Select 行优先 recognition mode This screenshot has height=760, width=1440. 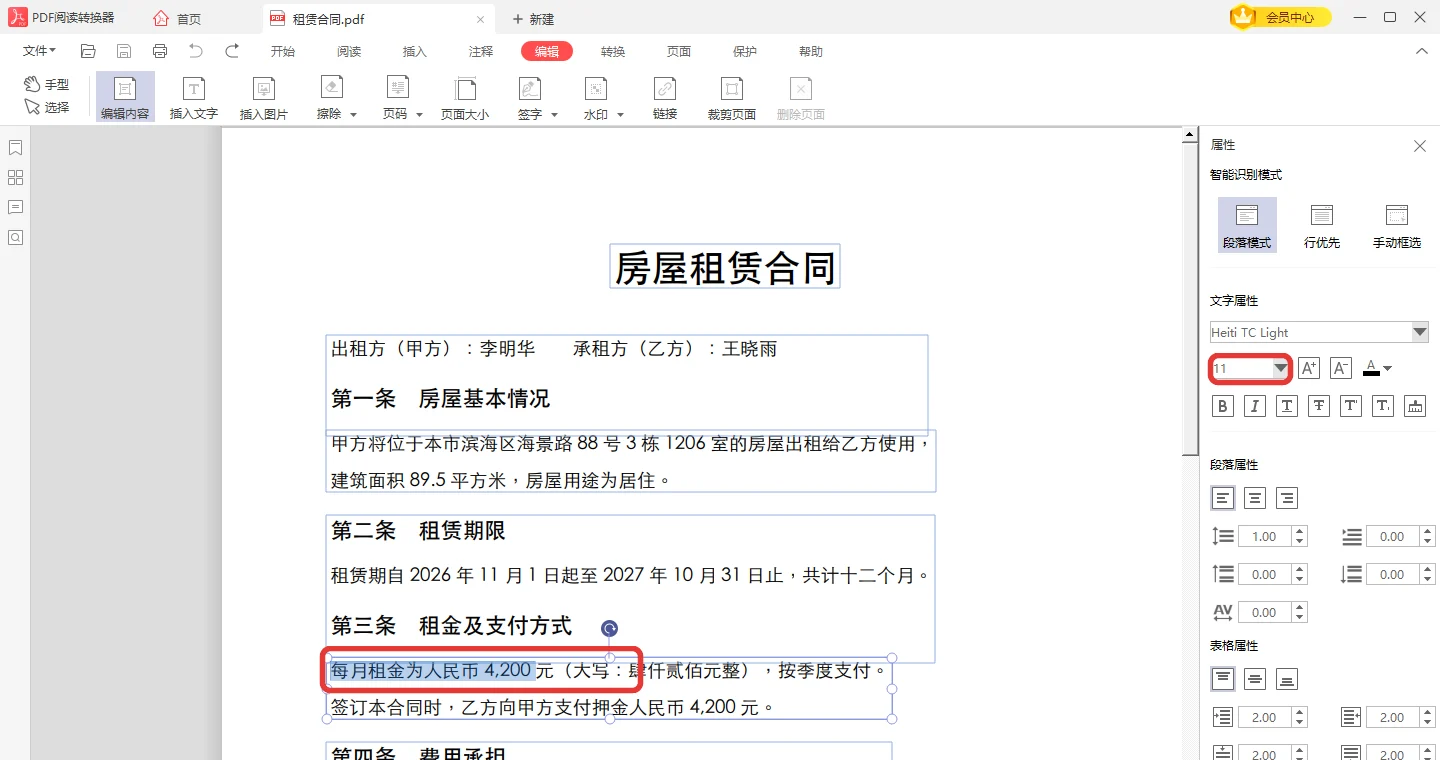[x=1322, y=225]
